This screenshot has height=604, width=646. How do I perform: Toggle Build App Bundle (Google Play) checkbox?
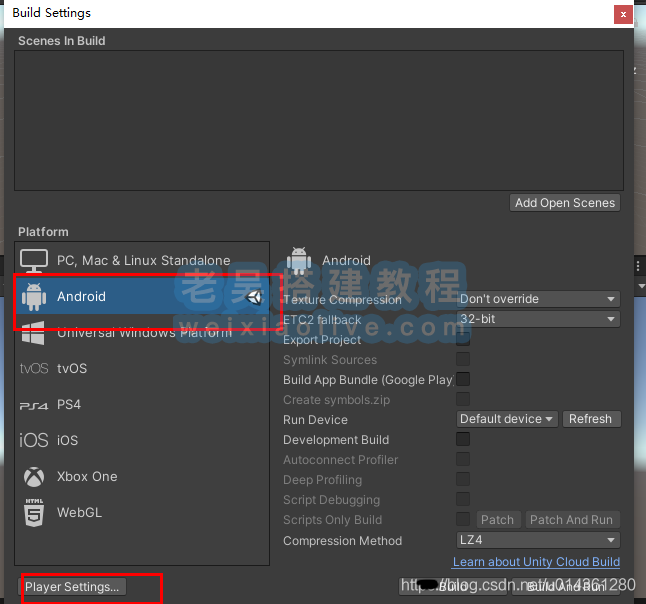[463, 380]
